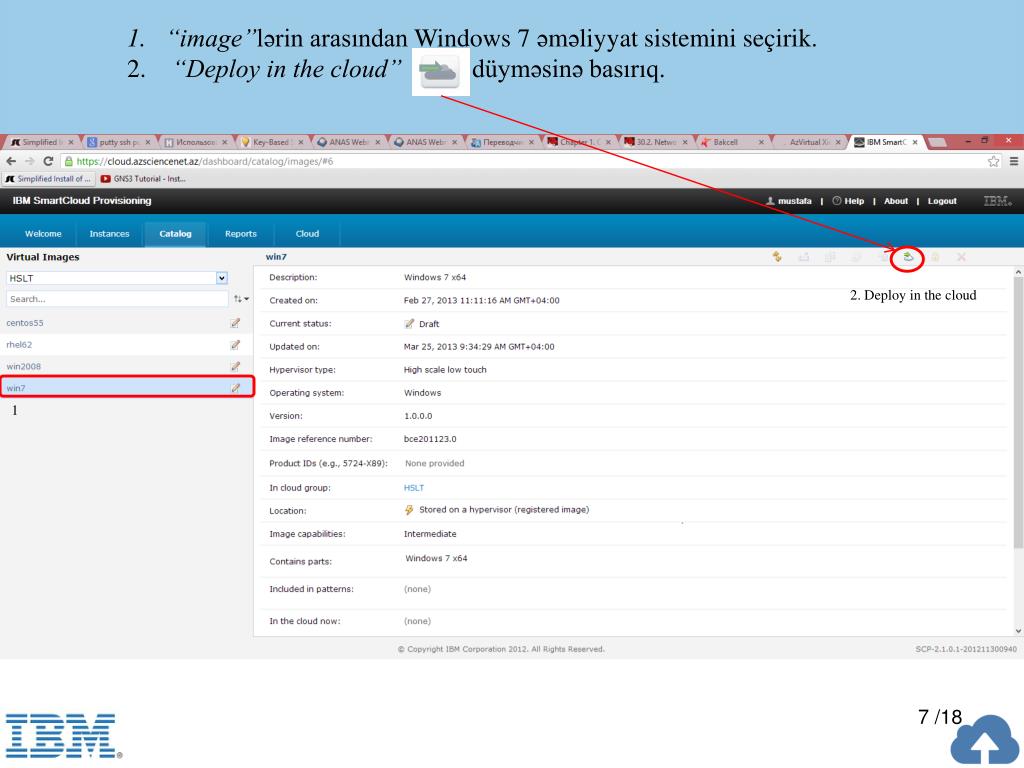Switch to the Instances tab
Screen dimensions: 1024x768
(109, 234)
